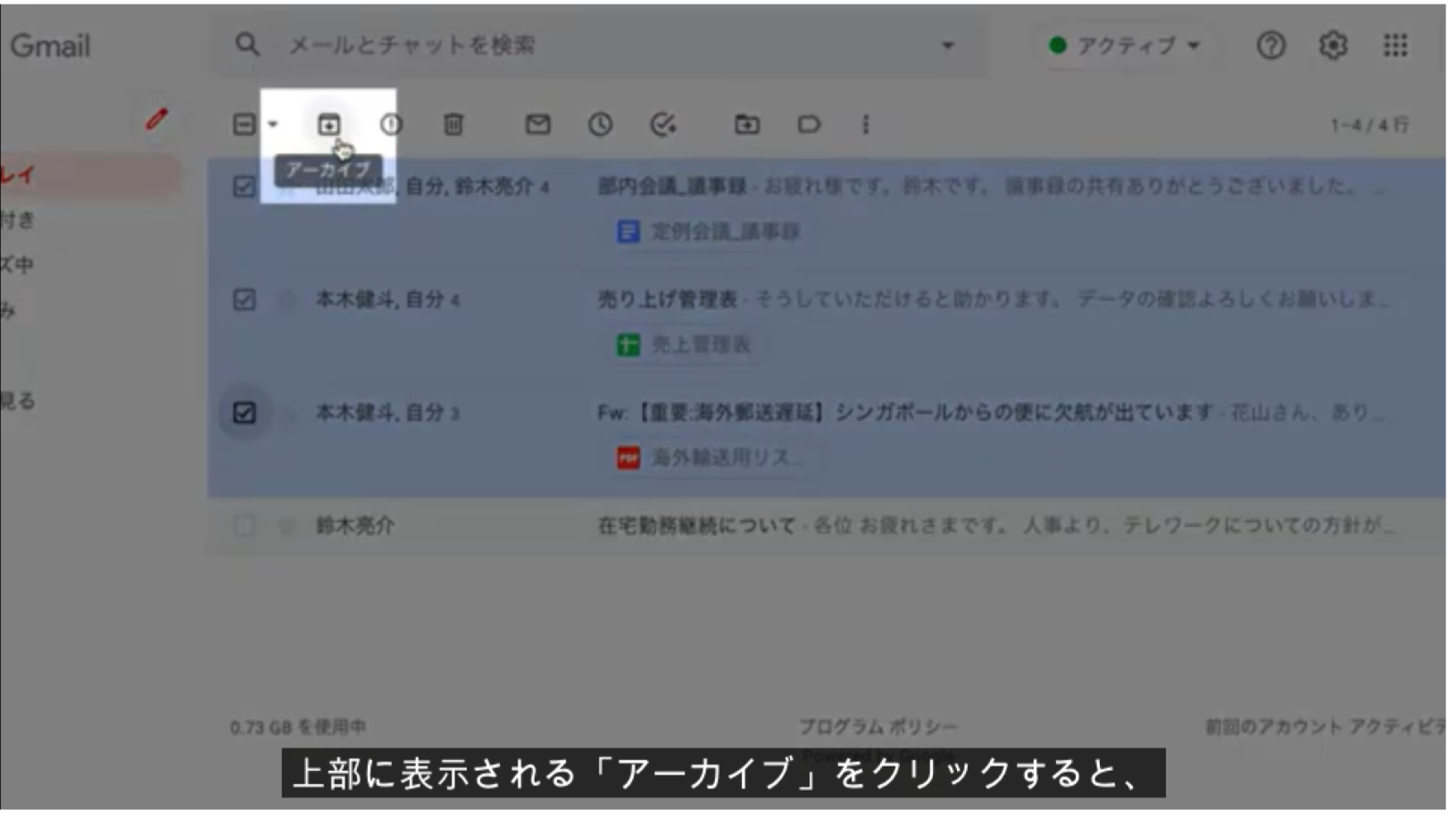Open search options dropdown arrow
1456x820 pixels.
coord(947,46)
